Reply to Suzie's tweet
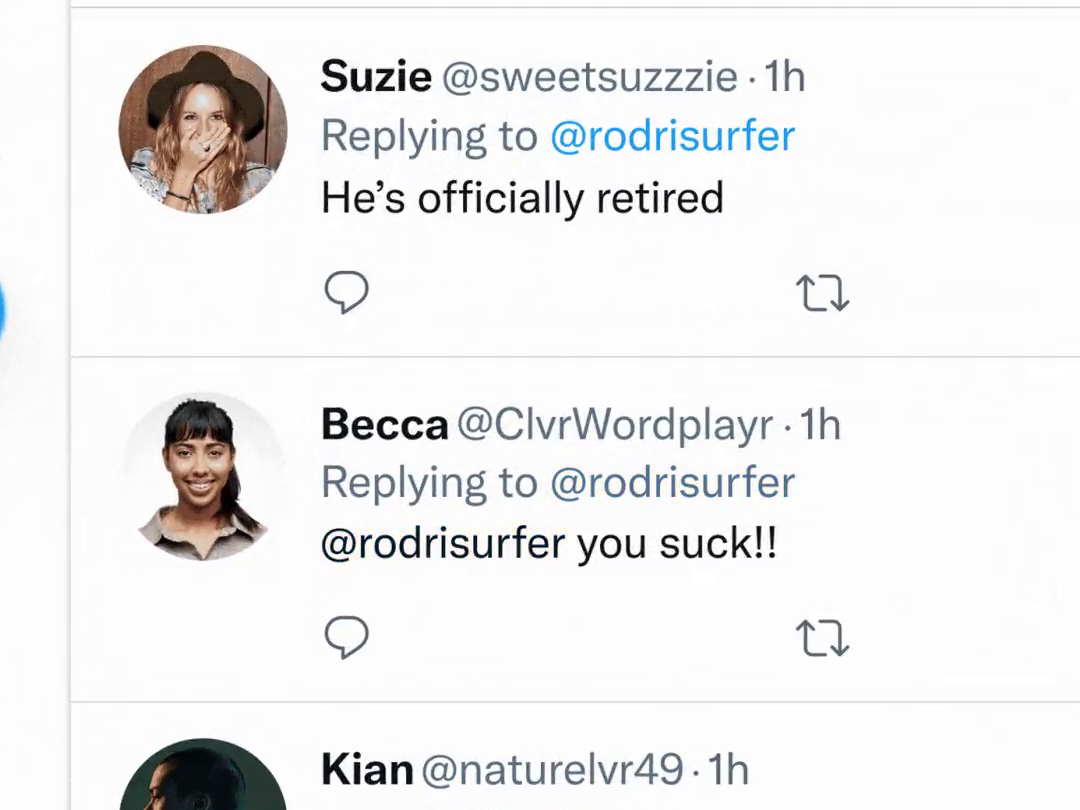The height and width of the screenshot is (810, 1080). pos(347,293)
